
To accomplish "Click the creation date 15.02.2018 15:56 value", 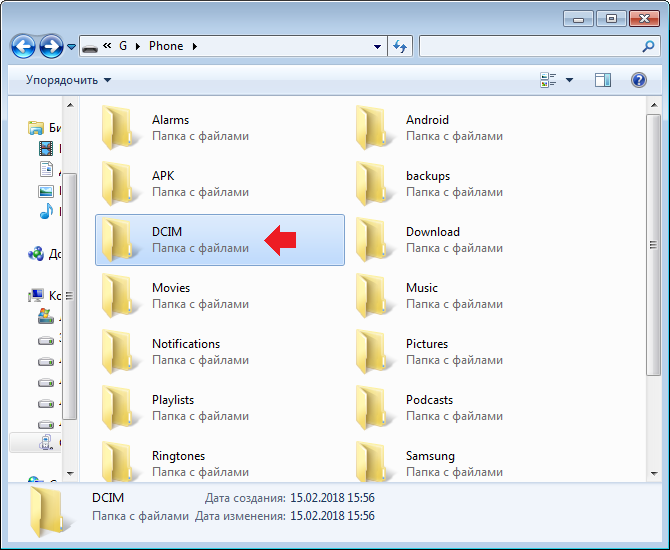I will pos(332,498).
